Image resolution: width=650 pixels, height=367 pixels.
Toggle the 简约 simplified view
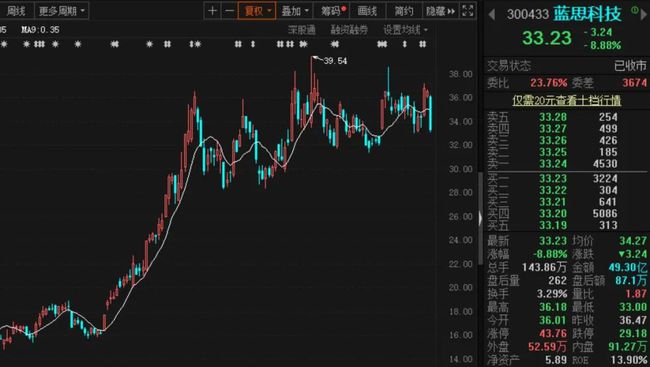(404, 11)
